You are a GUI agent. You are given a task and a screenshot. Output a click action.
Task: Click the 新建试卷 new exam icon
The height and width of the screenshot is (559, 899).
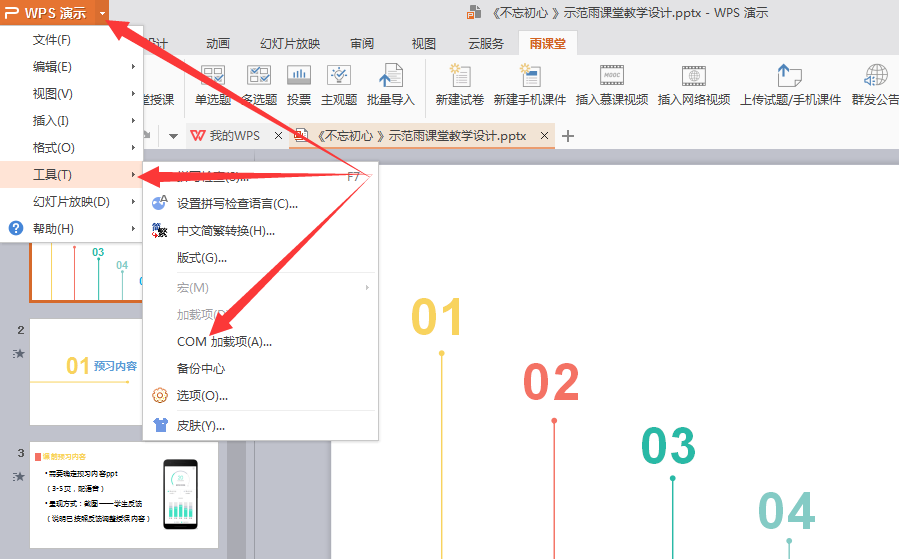(x=459, y=75)
